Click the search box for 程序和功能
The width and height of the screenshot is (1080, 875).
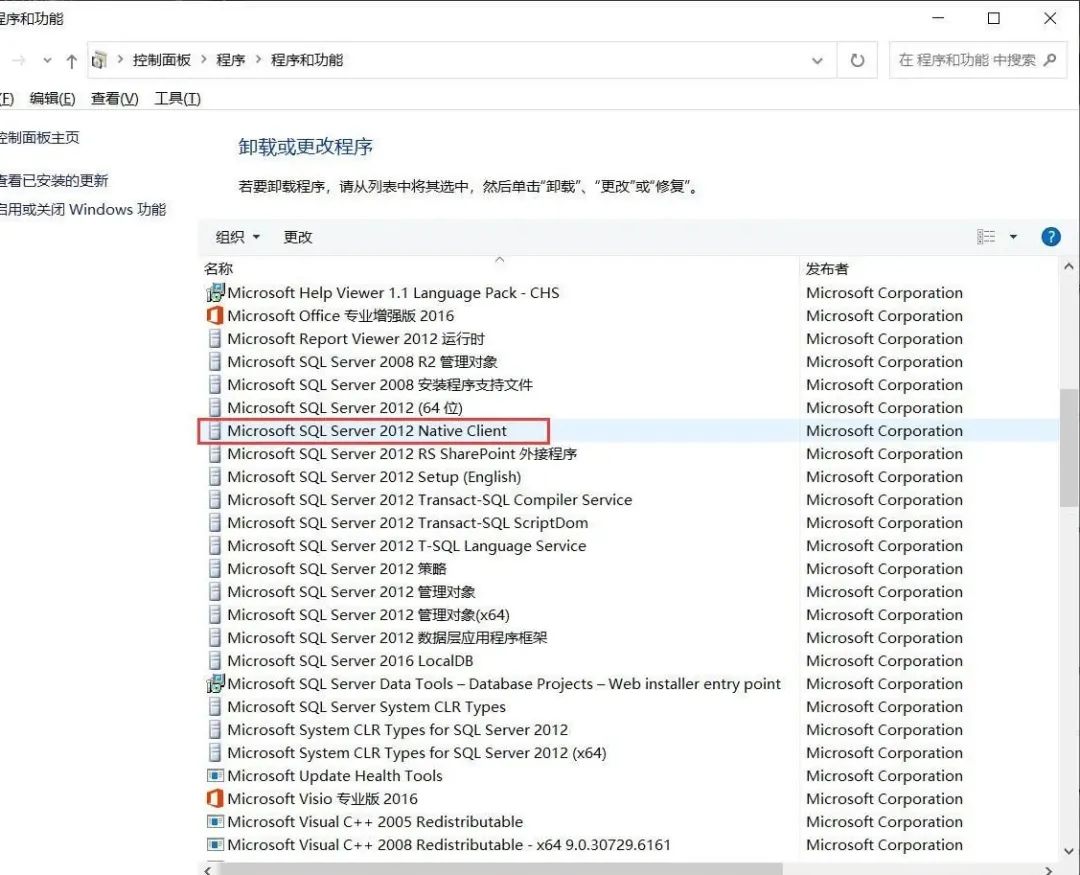click(x=966, y=60)
